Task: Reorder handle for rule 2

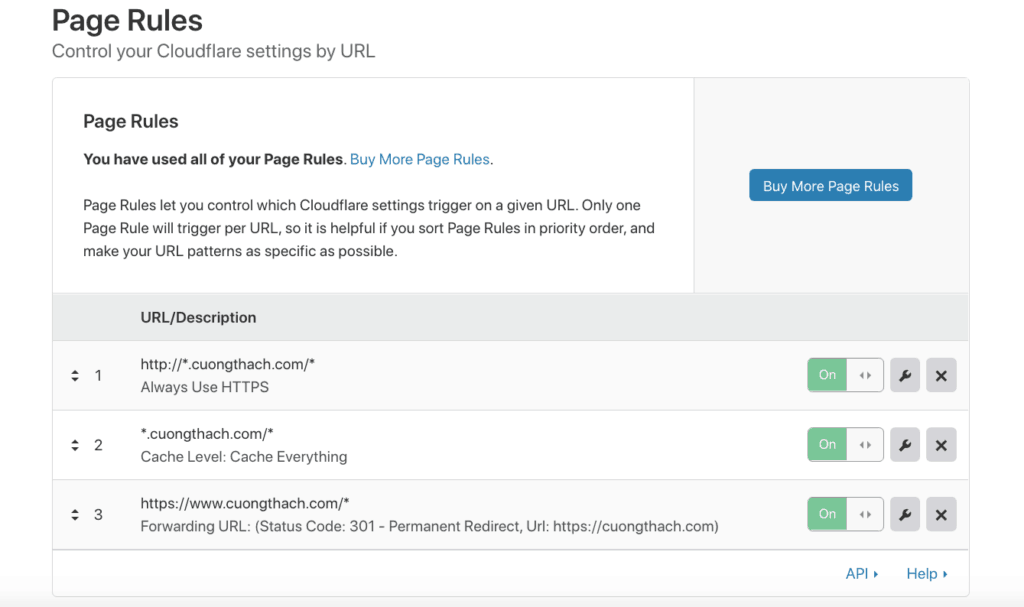Action: point(75,445)
